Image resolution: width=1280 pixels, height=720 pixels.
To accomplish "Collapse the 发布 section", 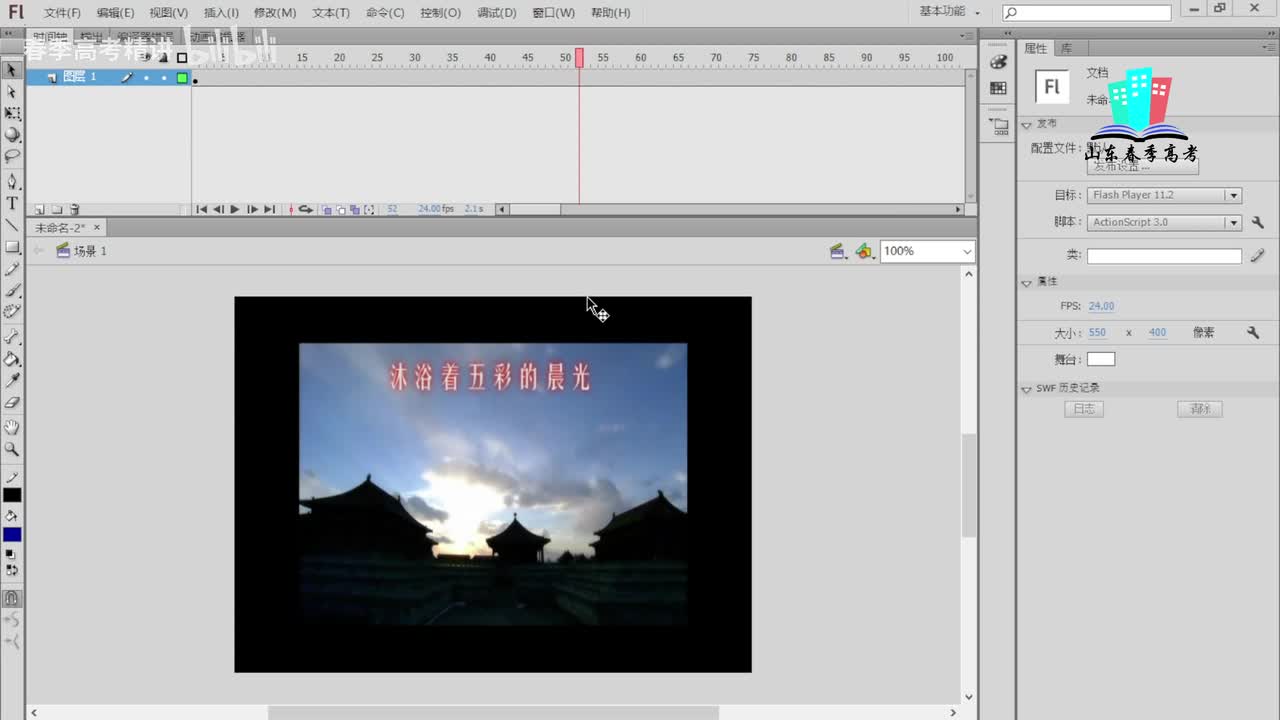I will tap(1026, 125).
